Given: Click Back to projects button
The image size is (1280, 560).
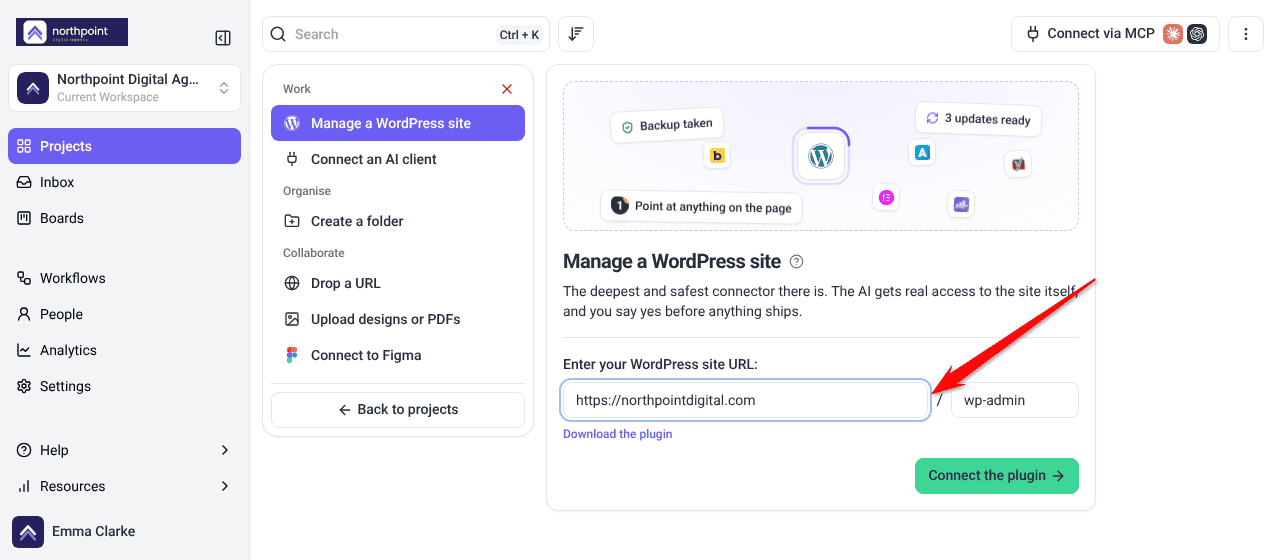Looking at the screenshot, I should click(398, 409).
